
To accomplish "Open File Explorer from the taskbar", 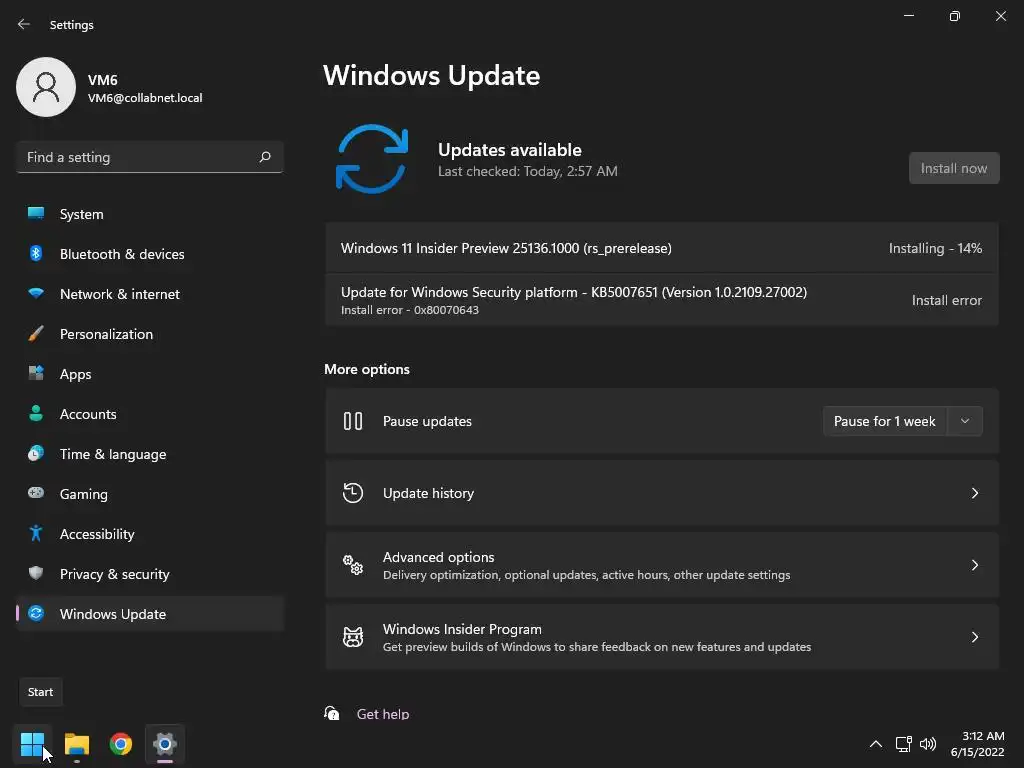I will [x=77, y=744].
